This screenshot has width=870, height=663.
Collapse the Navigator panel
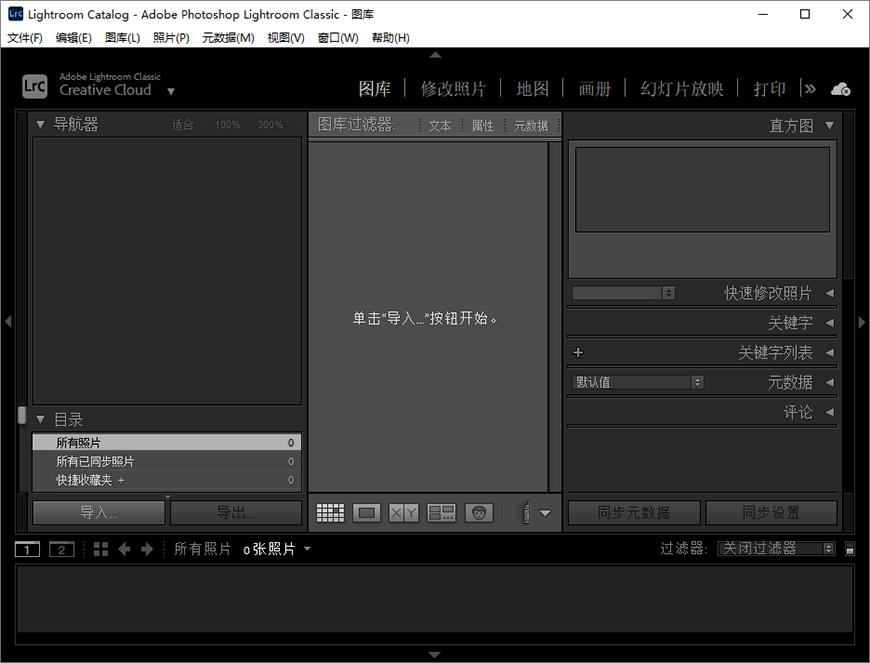click(40, 125)
